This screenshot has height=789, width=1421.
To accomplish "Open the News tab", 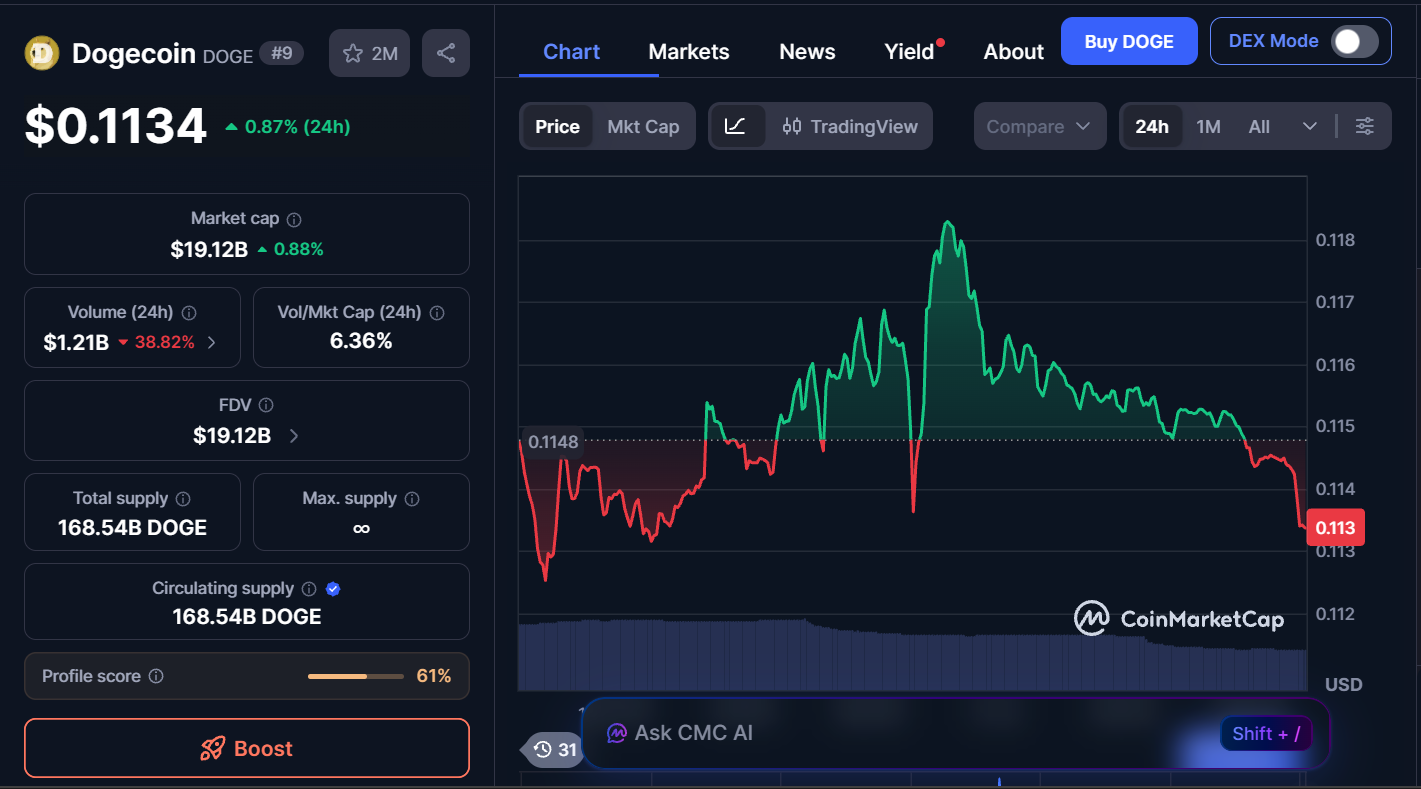I will (807, 51).
